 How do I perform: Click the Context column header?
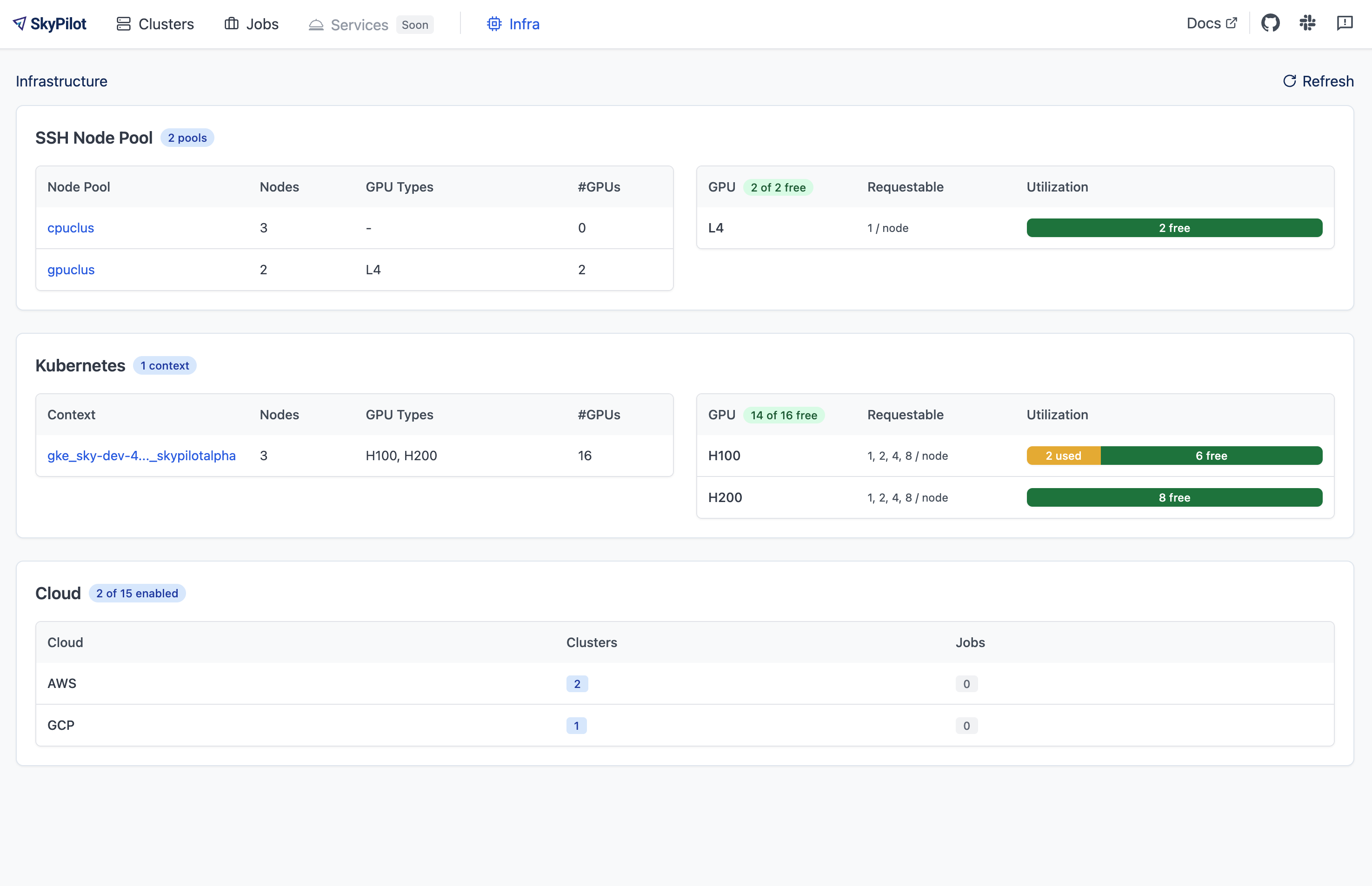[x=71, y=415]
